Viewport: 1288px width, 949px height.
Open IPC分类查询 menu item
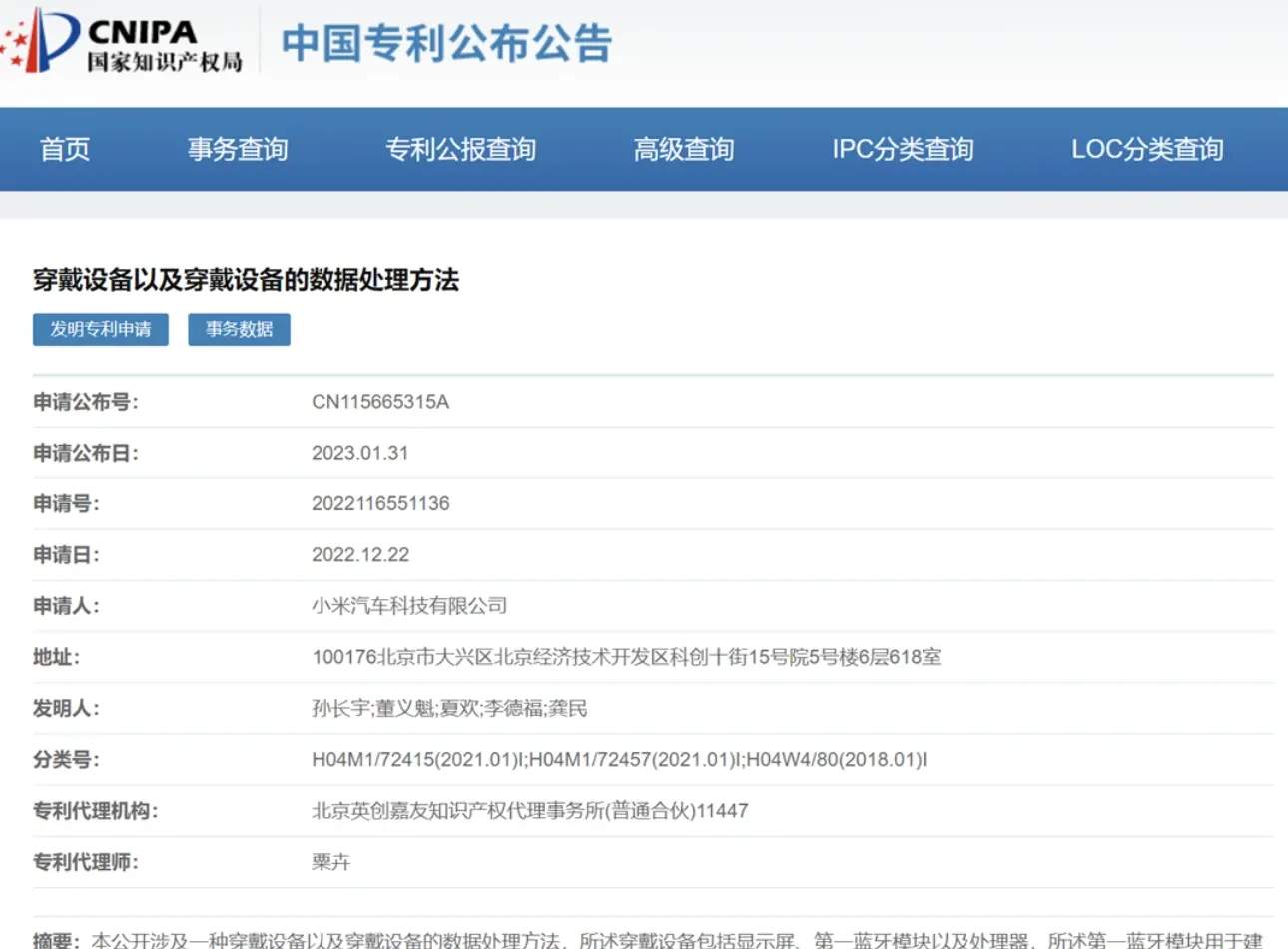[903, 150]
